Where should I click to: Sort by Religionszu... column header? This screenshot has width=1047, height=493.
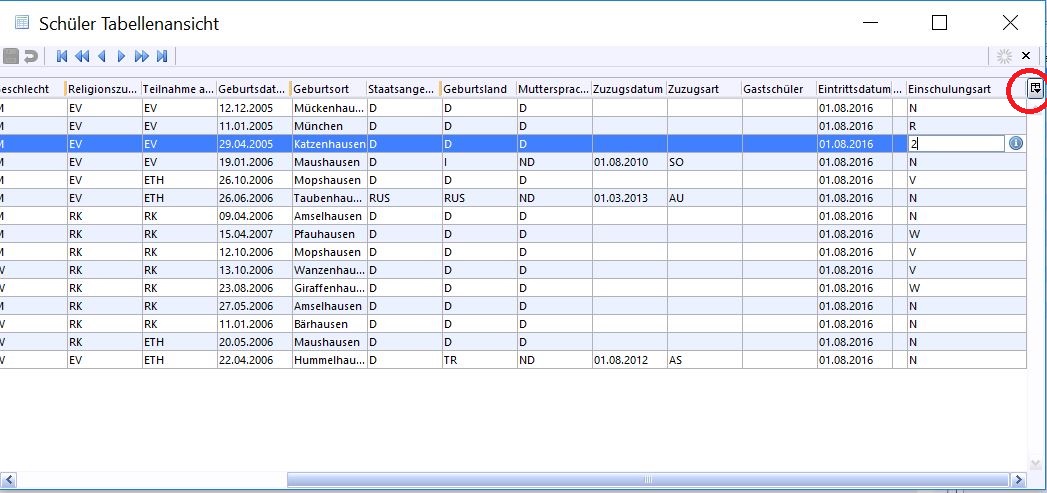click(103, 89)
